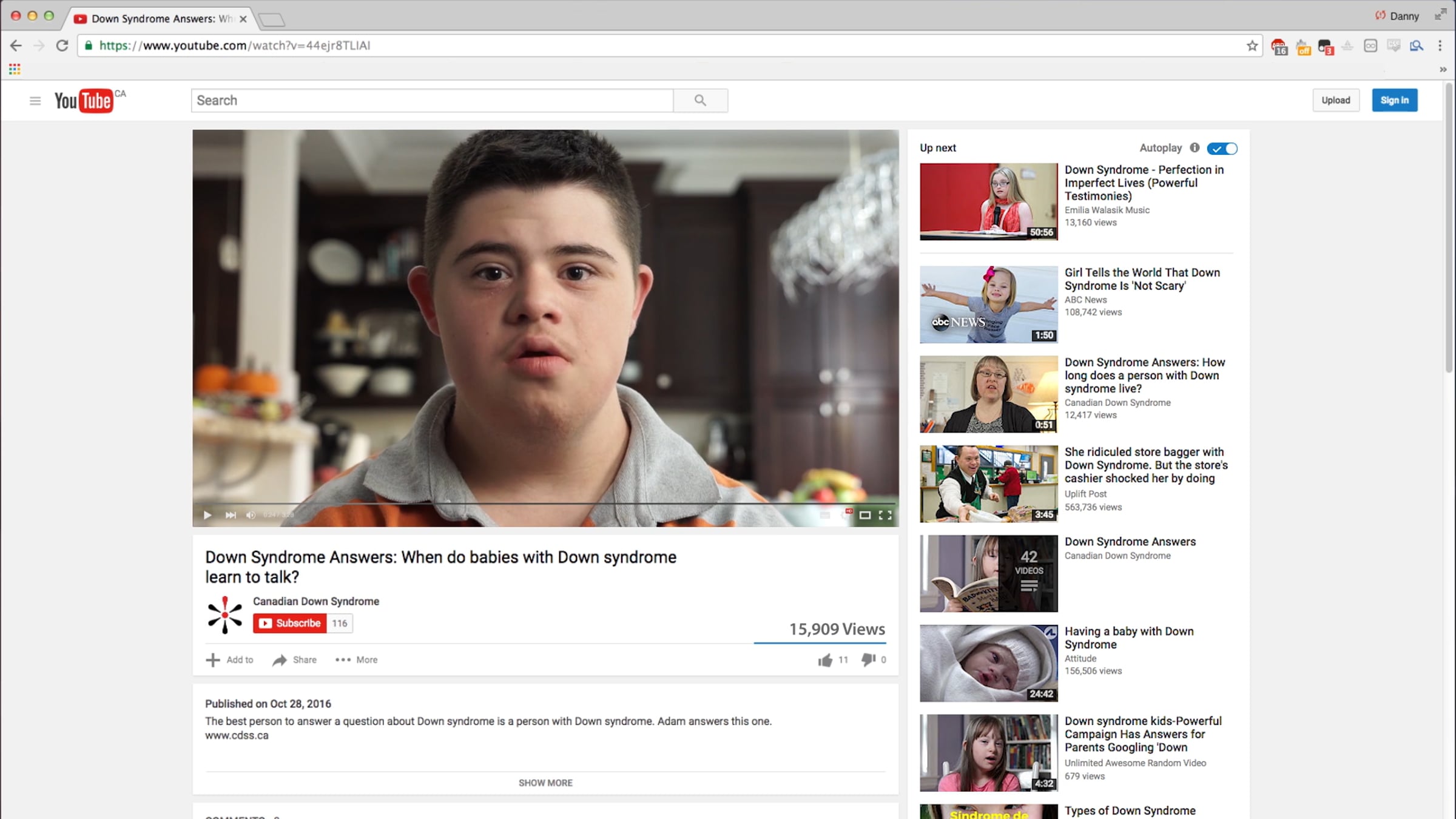Open the ABC News thumbnail video
This screenshot has width=1456, height=819.
click(988, 305)
